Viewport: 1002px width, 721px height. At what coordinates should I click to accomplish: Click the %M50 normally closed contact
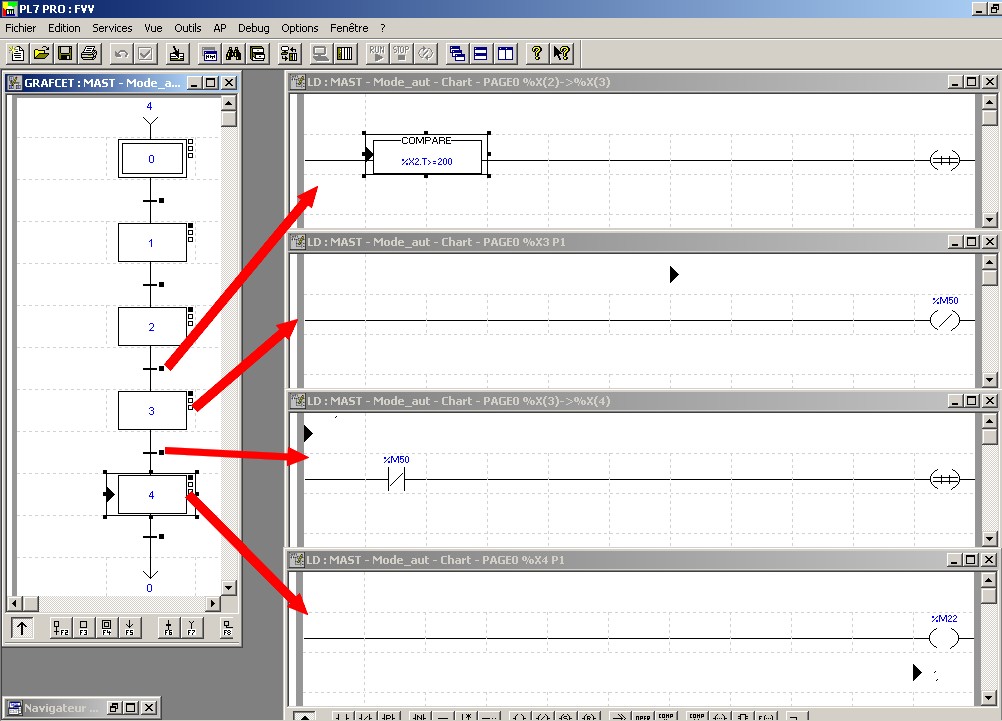(397, 479)
